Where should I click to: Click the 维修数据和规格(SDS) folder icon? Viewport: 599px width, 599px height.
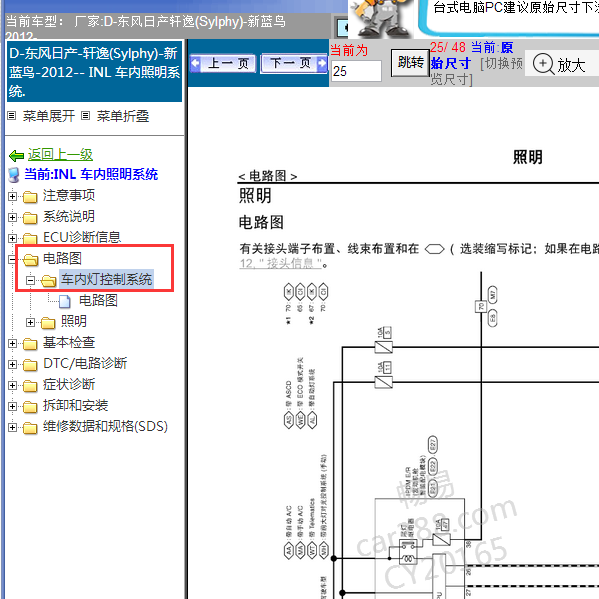point(30,428)
